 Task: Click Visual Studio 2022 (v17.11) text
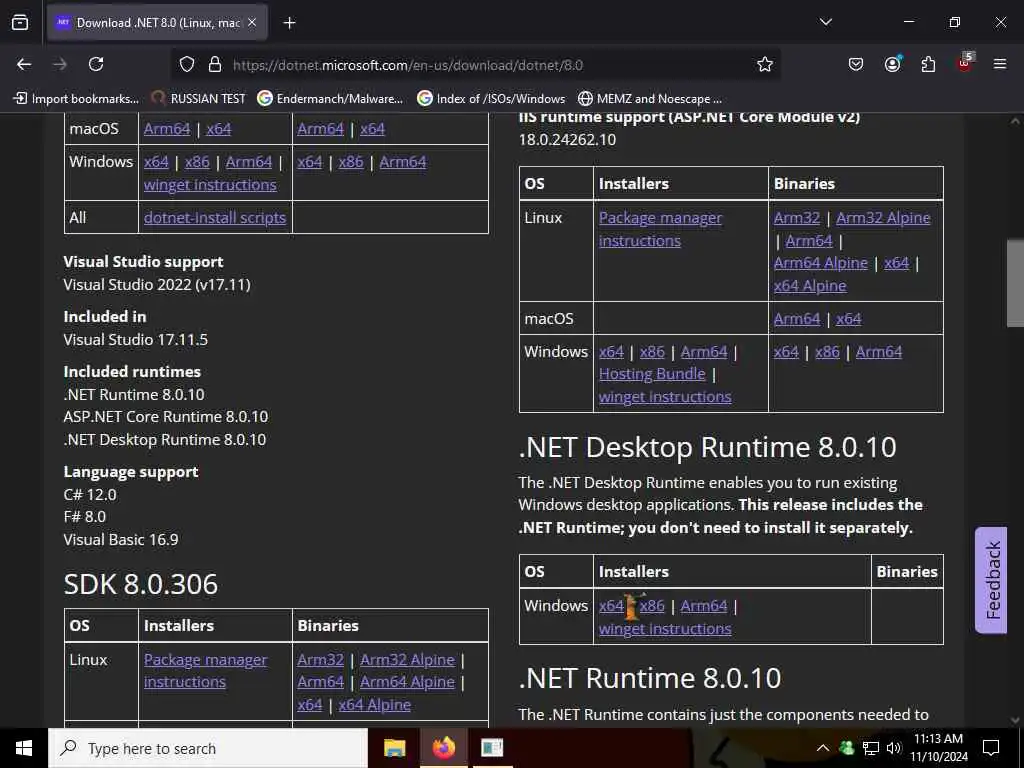click(x=157, y=285)
